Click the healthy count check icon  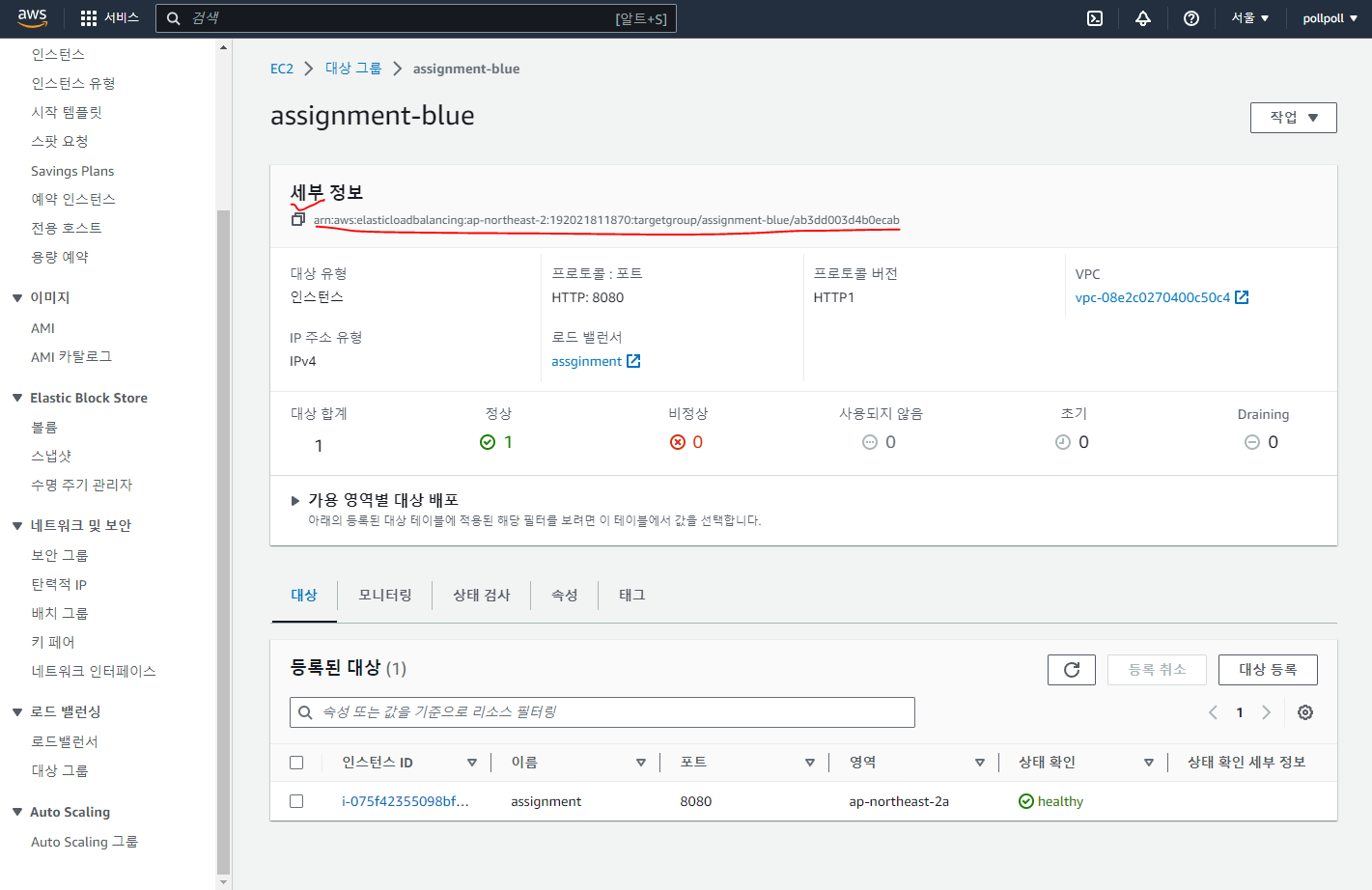pos(488,442)
